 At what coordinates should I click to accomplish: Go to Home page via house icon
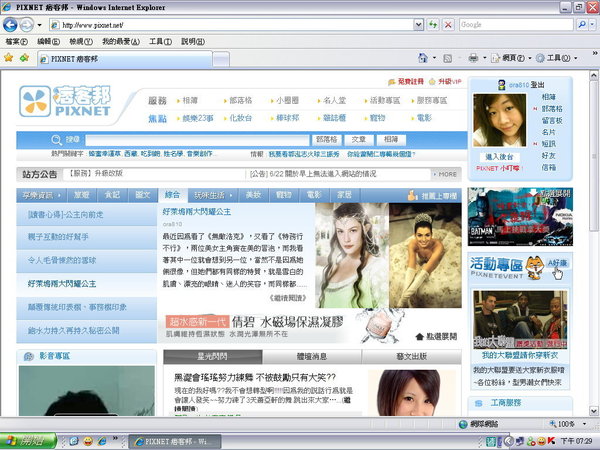422,58
